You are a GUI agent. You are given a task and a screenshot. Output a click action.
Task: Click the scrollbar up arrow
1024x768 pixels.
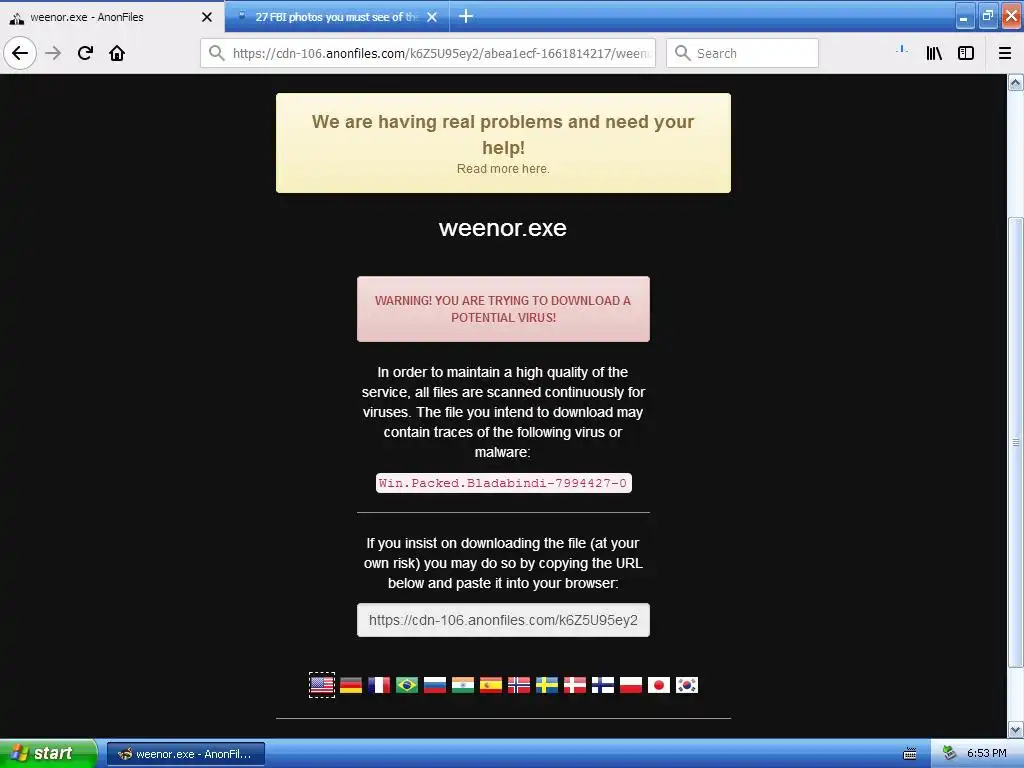1016,83
